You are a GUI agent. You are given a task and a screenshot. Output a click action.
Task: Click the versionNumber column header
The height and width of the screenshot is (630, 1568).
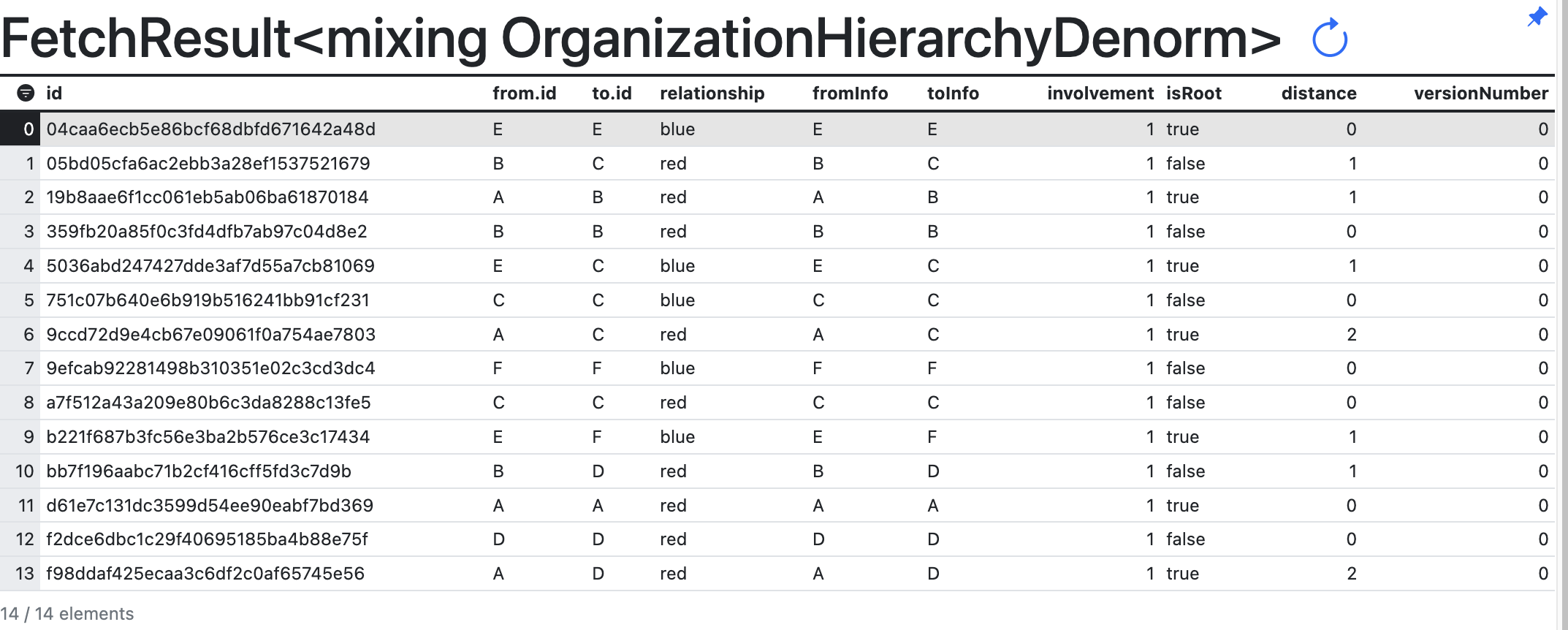point(1480,94)
